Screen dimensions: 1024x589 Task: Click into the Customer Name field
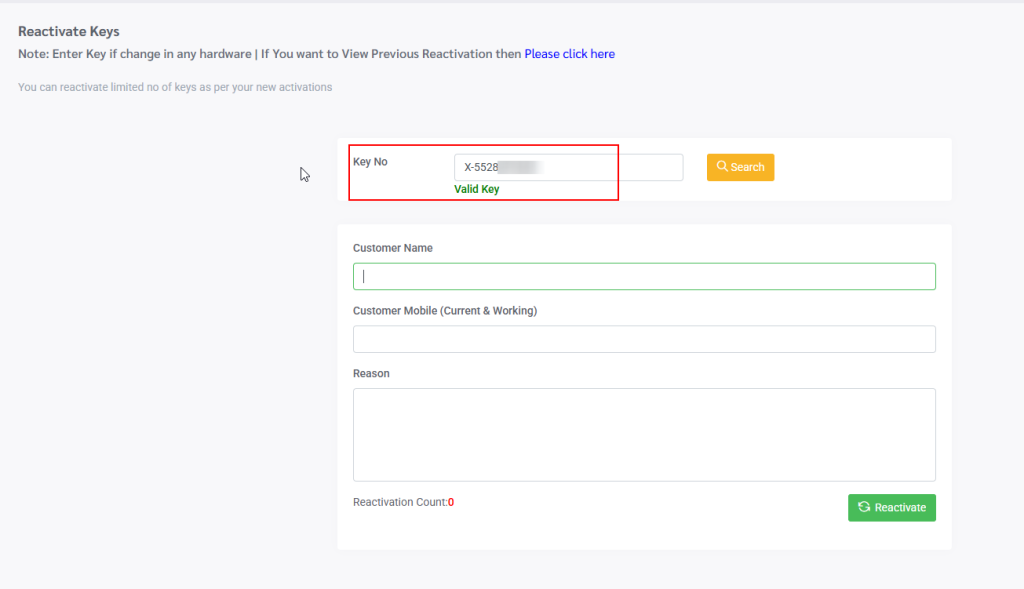click(x=644, y=276)
